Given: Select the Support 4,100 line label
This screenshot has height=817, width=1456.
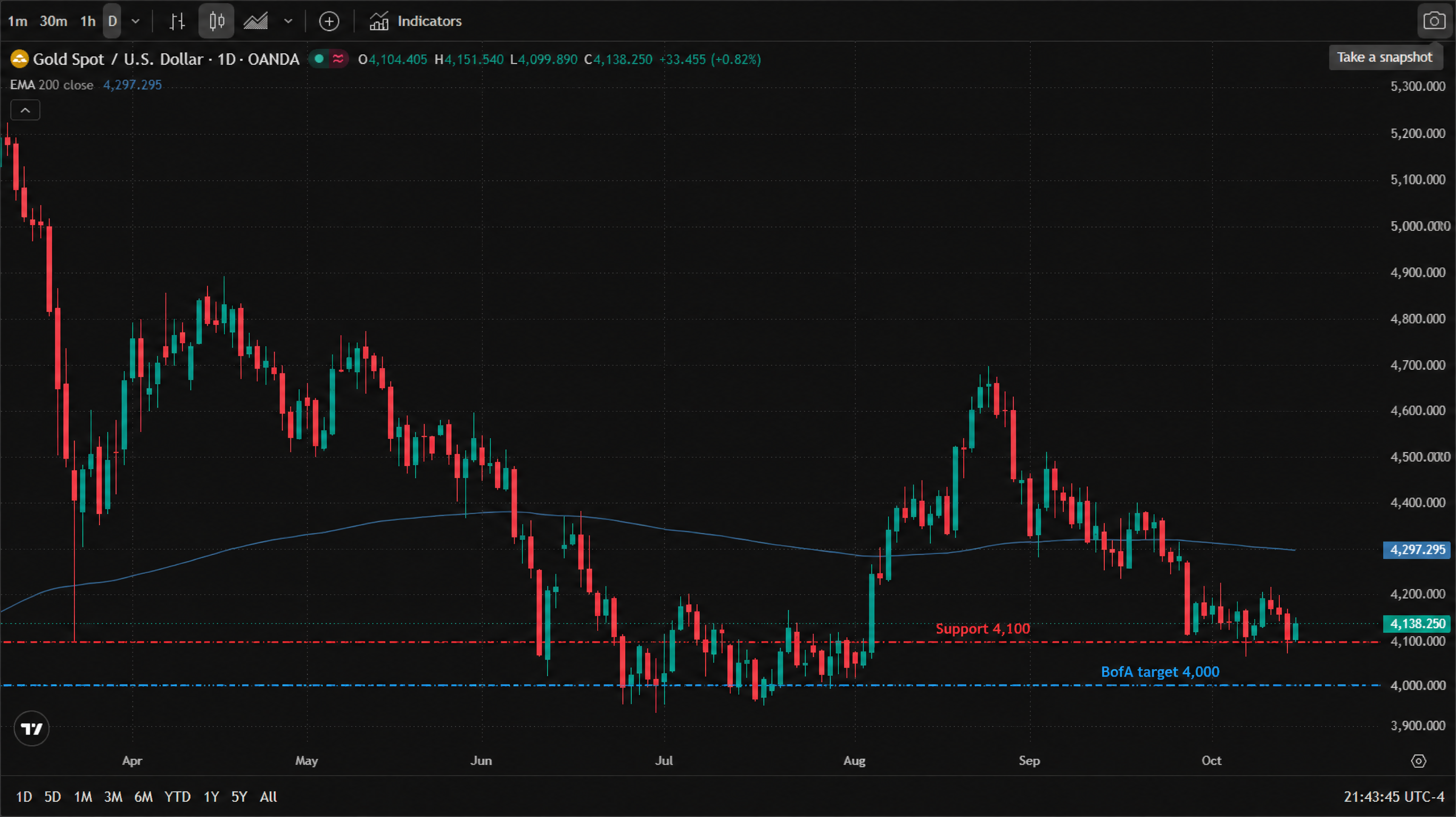Looking at the screenshot, I should [983, 629].
